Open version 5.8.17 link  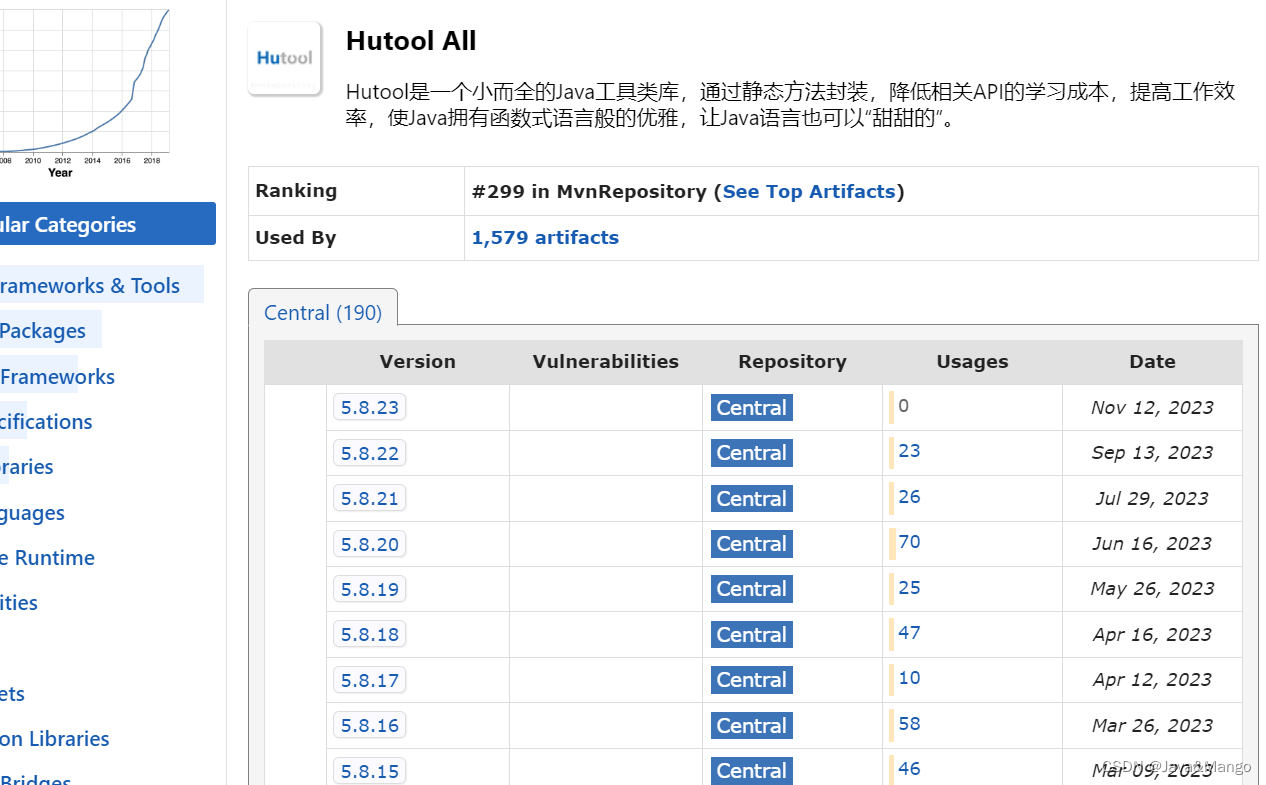pos(370,680)
